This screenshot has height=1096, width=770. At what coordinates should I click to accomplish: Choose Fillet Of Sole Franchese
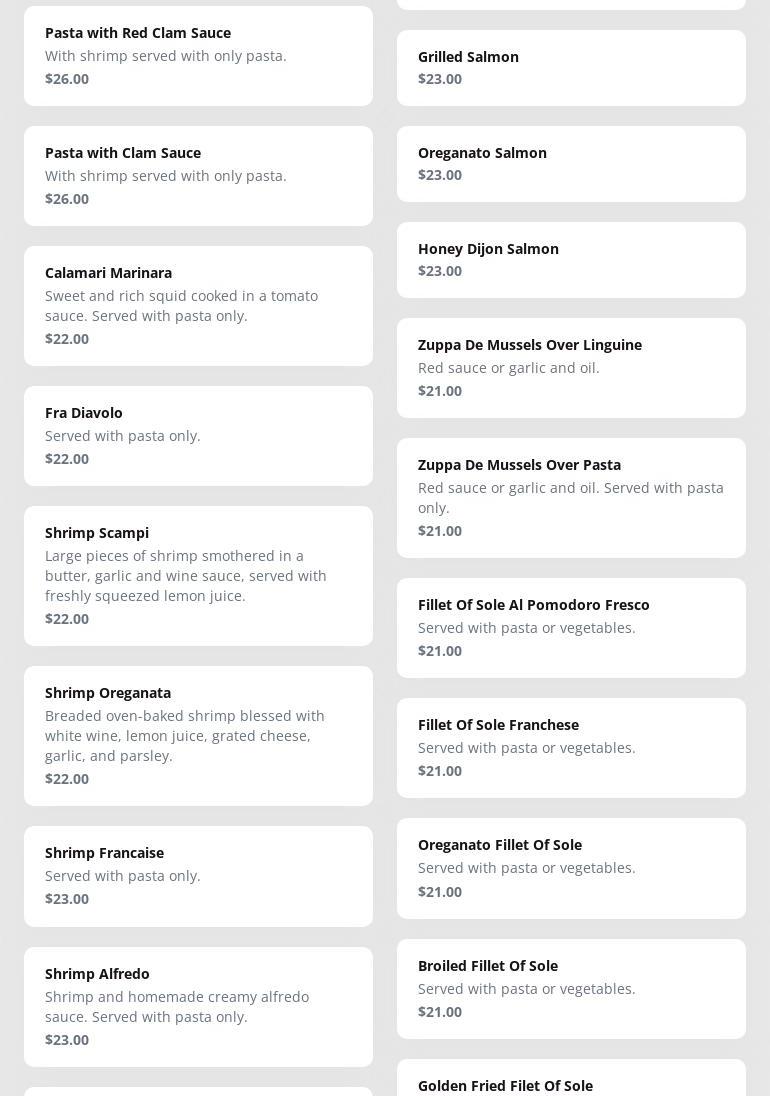tap(571, 748)
